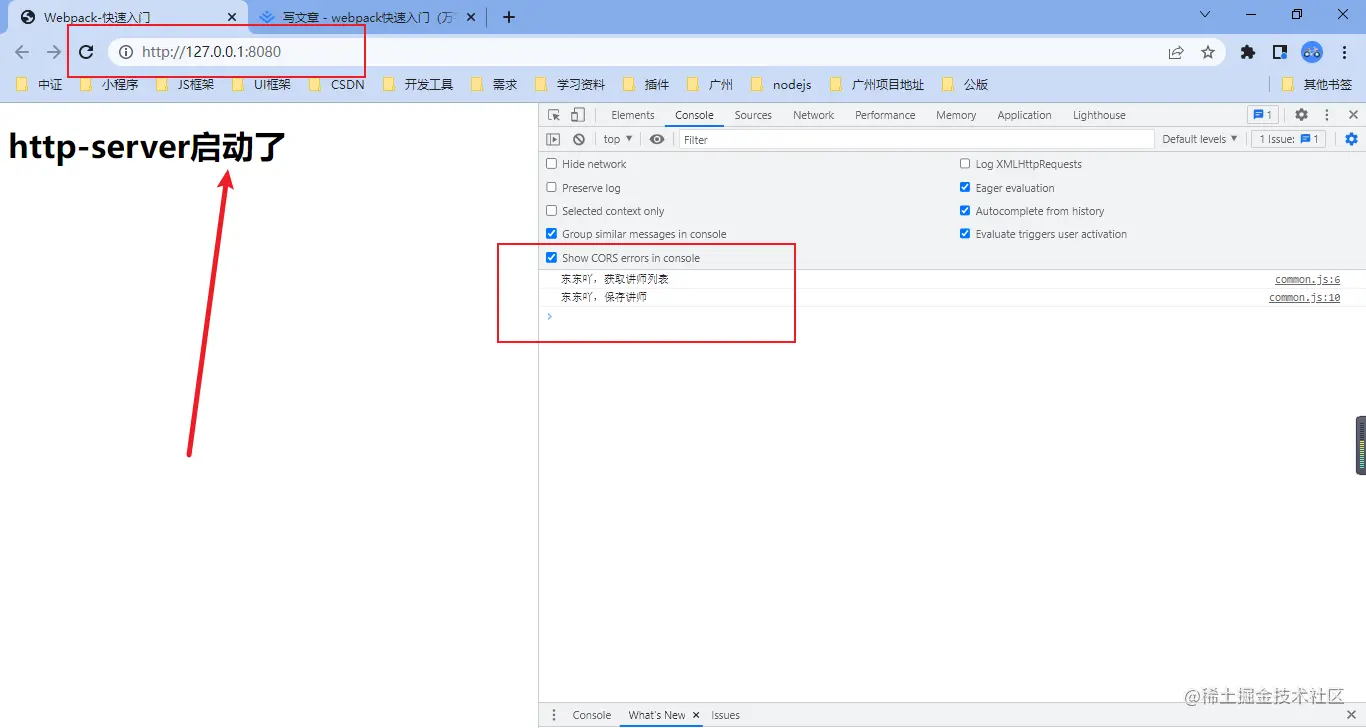The image size is (1366, 728).
Task: Bookmark this page with the star icon
Action: pos(1208,52)
